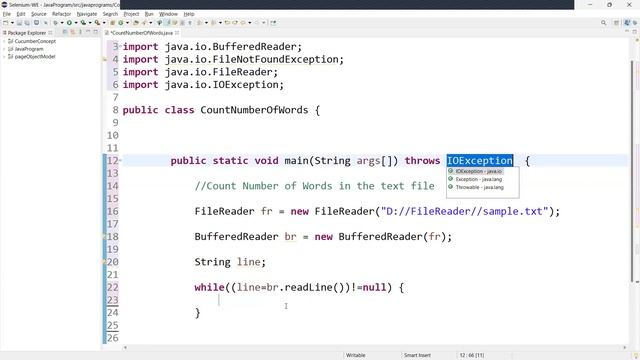
Task: Click the Open Type toolbar icon
Action: point(136,23)
